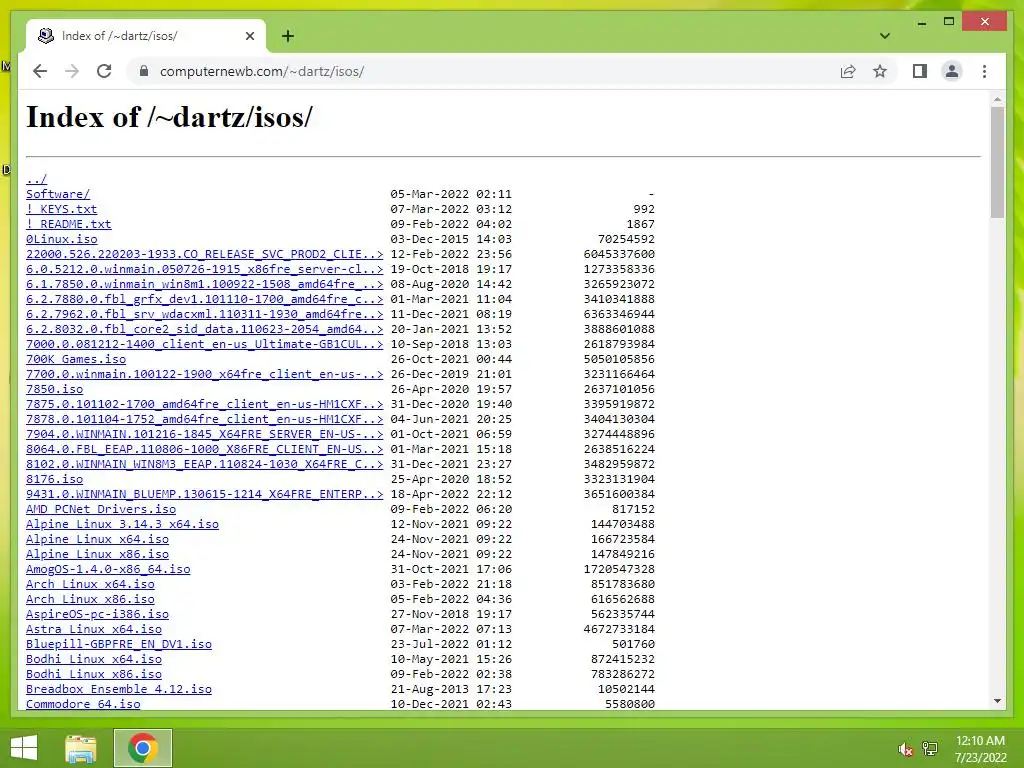Download Astra_Linux_x64.iso

tap(93, 630)
